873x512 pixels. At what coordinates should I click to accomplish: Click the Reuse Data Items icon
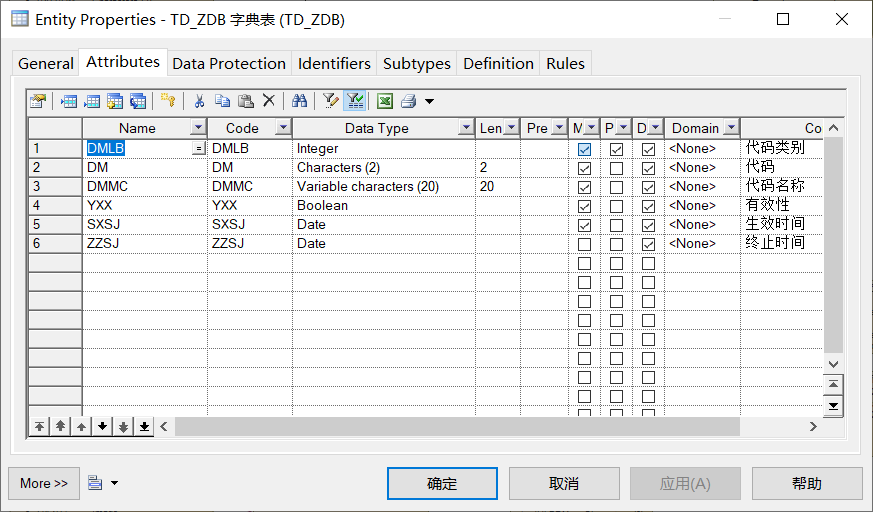[138, 101]
